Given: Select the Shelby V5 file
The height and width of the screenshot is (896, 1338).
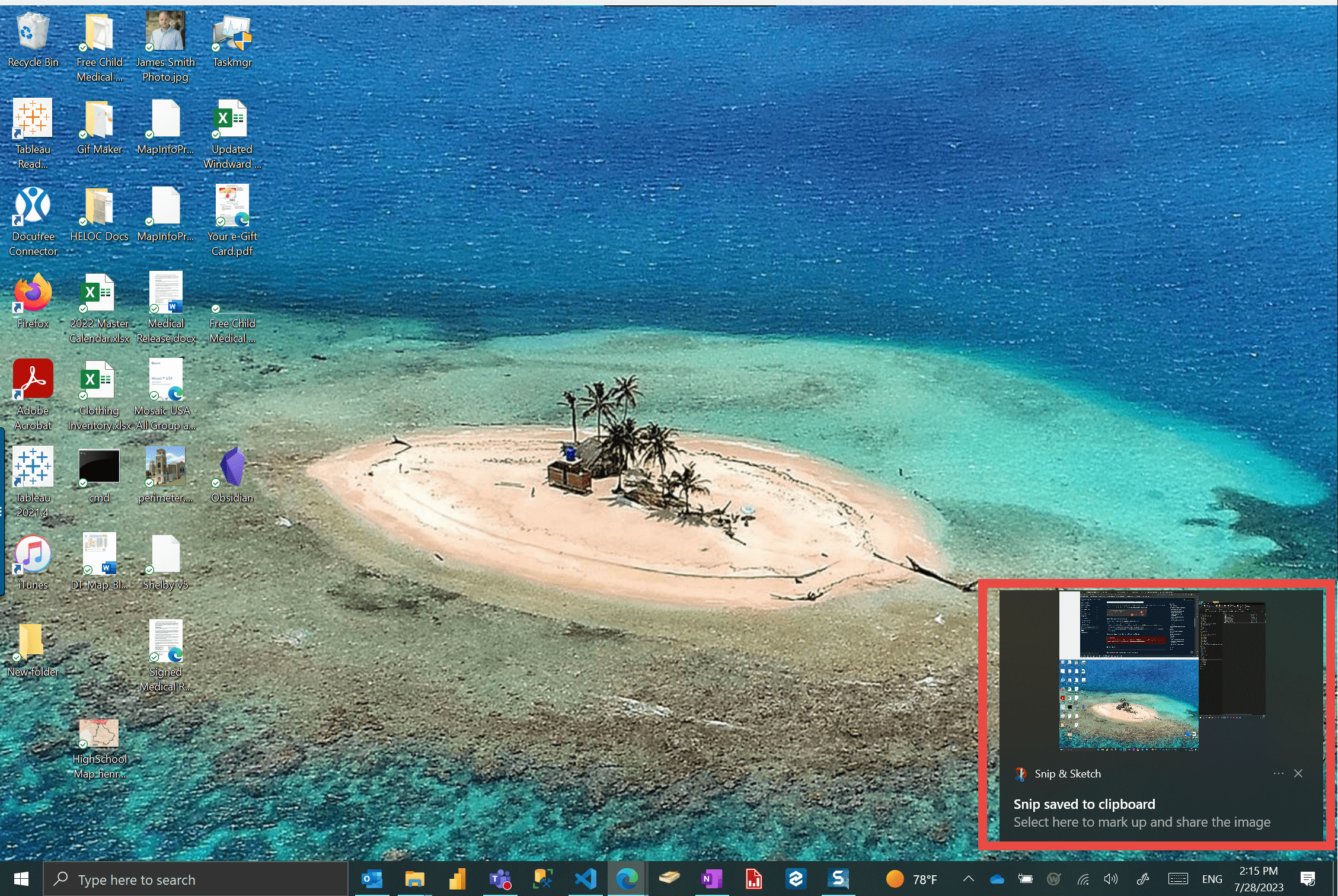Looking at the screenshot, I should (165, 563).
